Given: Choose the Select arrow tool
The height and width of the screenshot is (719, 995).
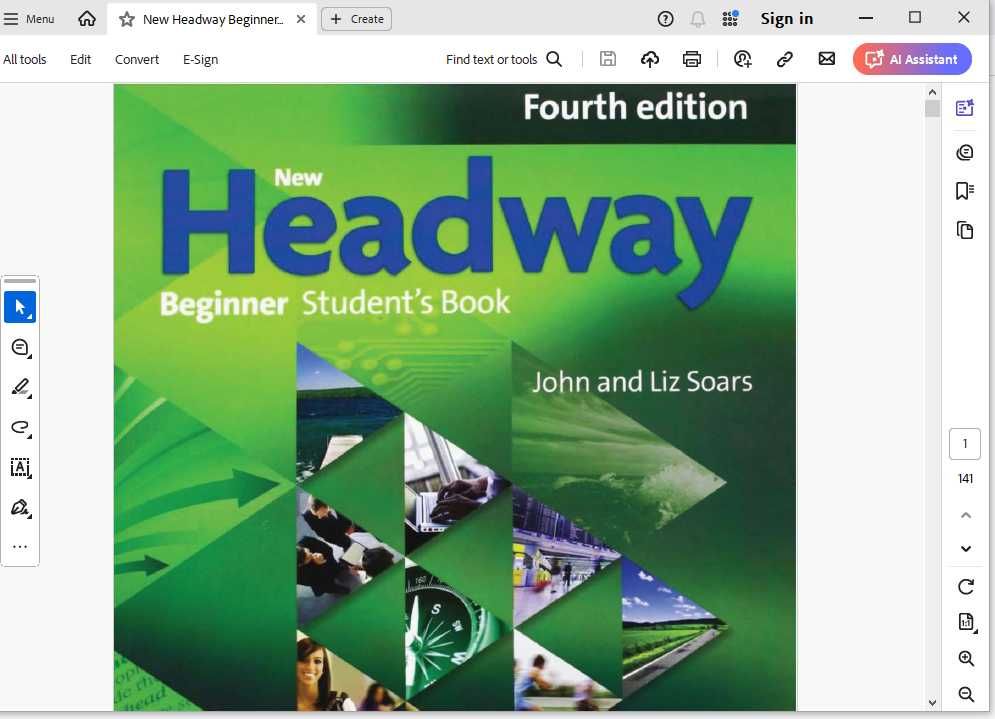Looking at the screenshot, I should 20,307.
